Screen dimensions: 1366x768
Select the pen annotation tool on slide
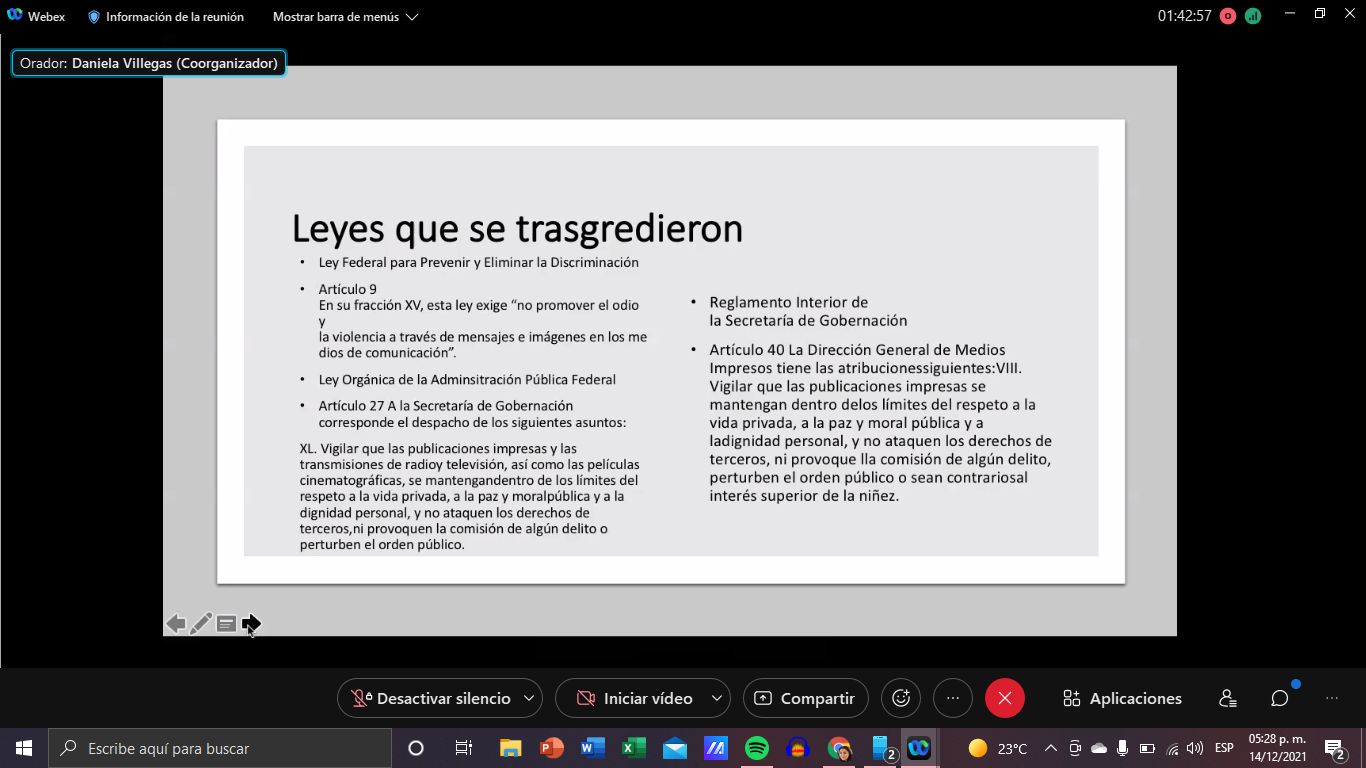201,624
